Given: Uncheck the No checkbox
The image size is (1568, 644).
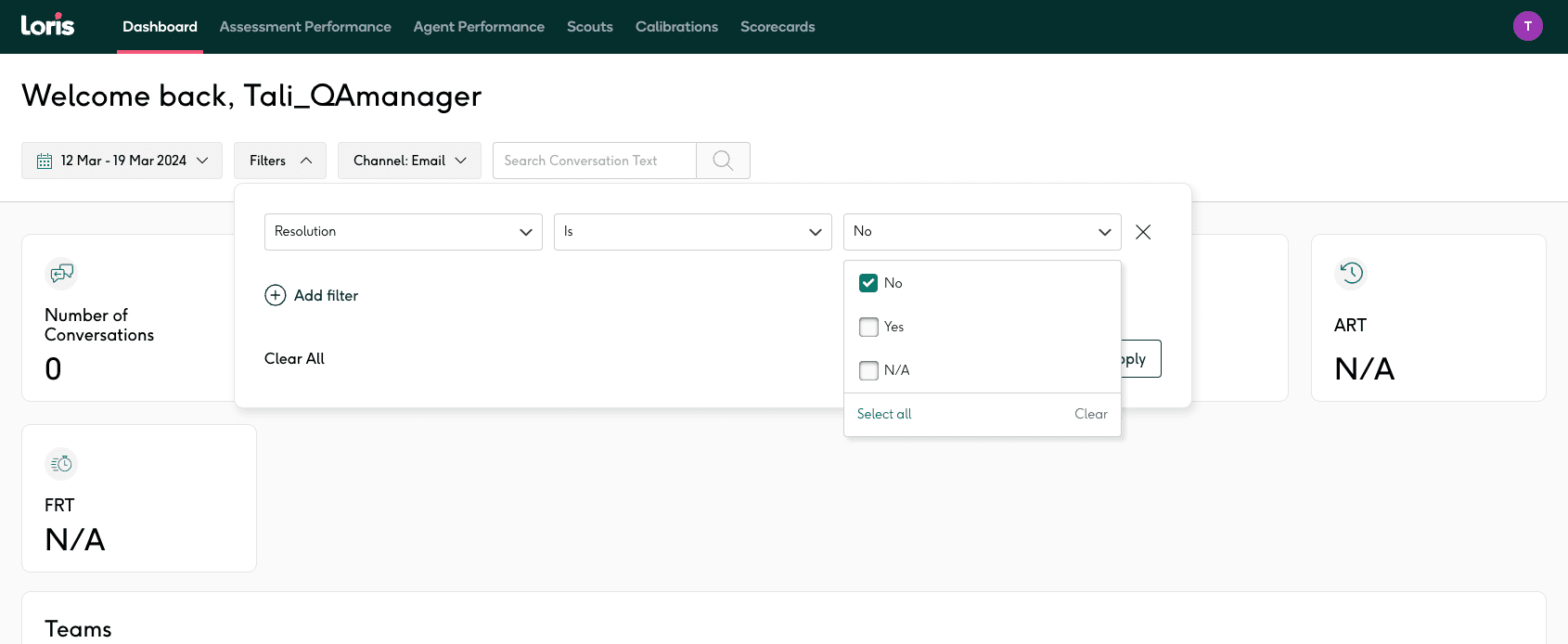Looking at the screenshot, I should (x=868, y=283).
